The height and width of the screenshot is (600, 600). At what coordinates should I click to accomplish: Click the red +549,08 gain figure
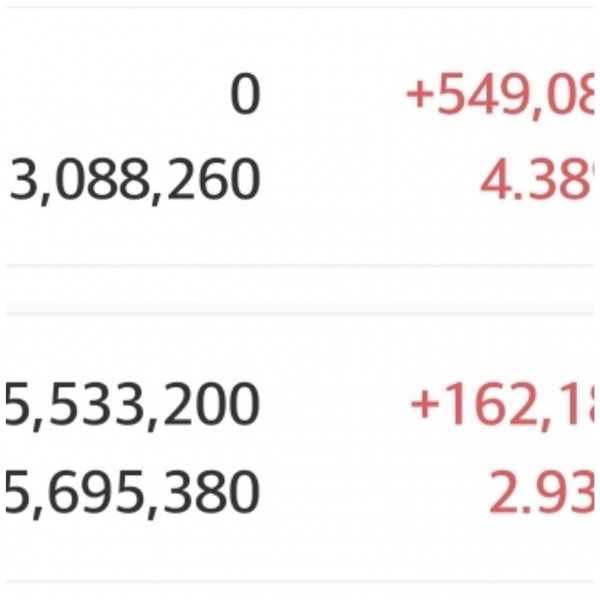(499, 96)
